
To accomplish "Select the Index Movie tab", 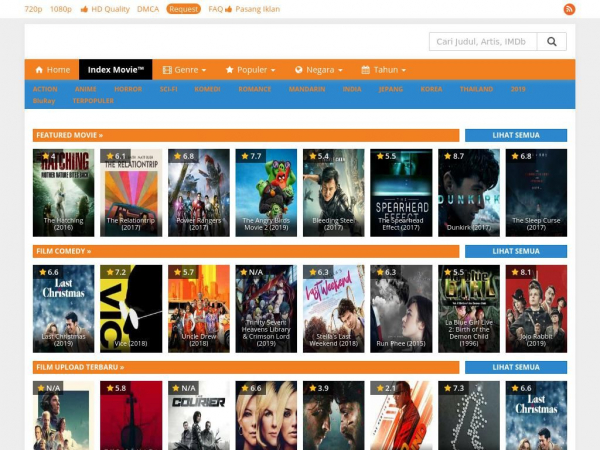I will click(x=116, y=70).
